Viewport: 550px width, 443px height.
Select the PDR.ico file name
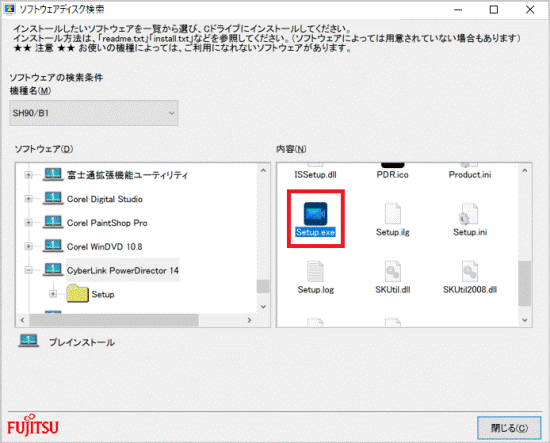393,175
